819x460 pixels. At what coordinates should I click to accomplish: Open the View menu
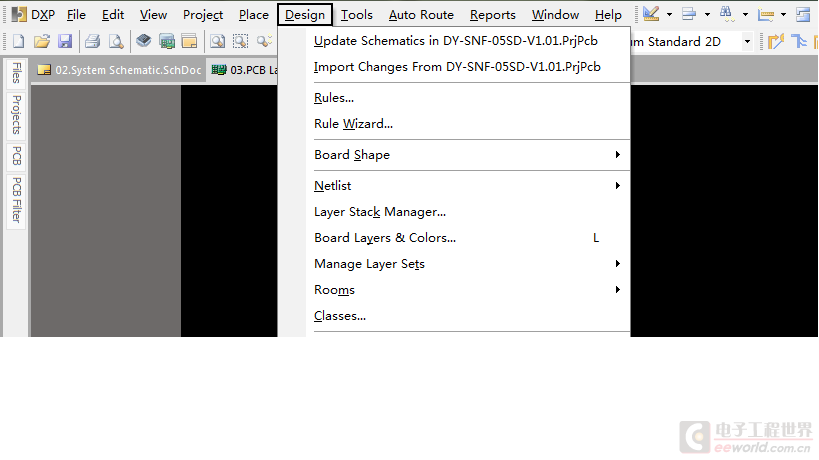pyautogui.click(x=153, y=15)
